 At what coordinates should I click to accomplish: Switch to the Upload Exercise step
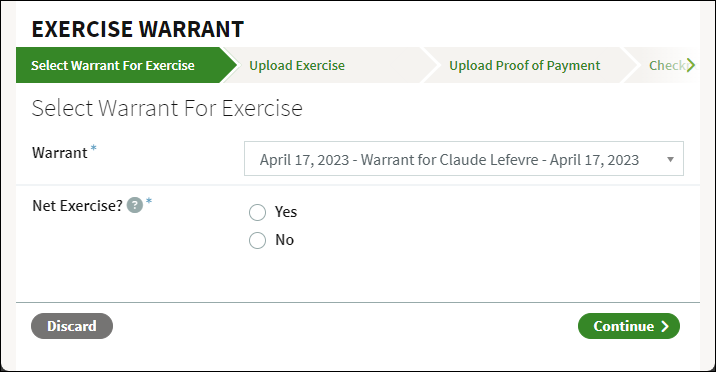coord(297,65)
